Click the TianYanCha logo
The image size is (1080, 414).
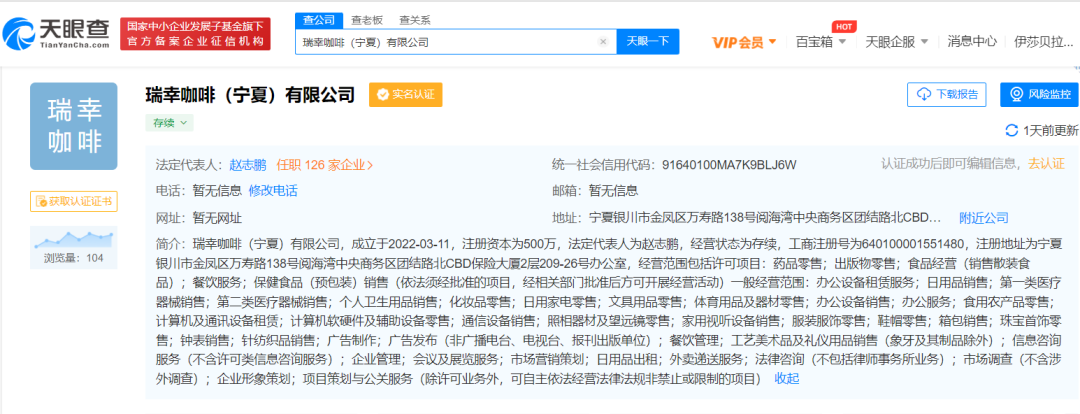56,34
